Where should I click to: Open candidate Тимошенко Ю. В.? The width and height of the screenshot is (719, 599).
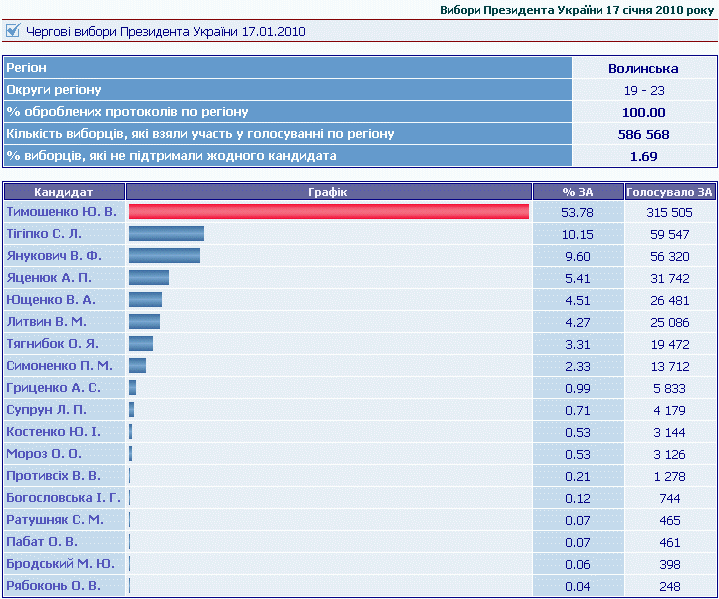[x=61, y=212]
